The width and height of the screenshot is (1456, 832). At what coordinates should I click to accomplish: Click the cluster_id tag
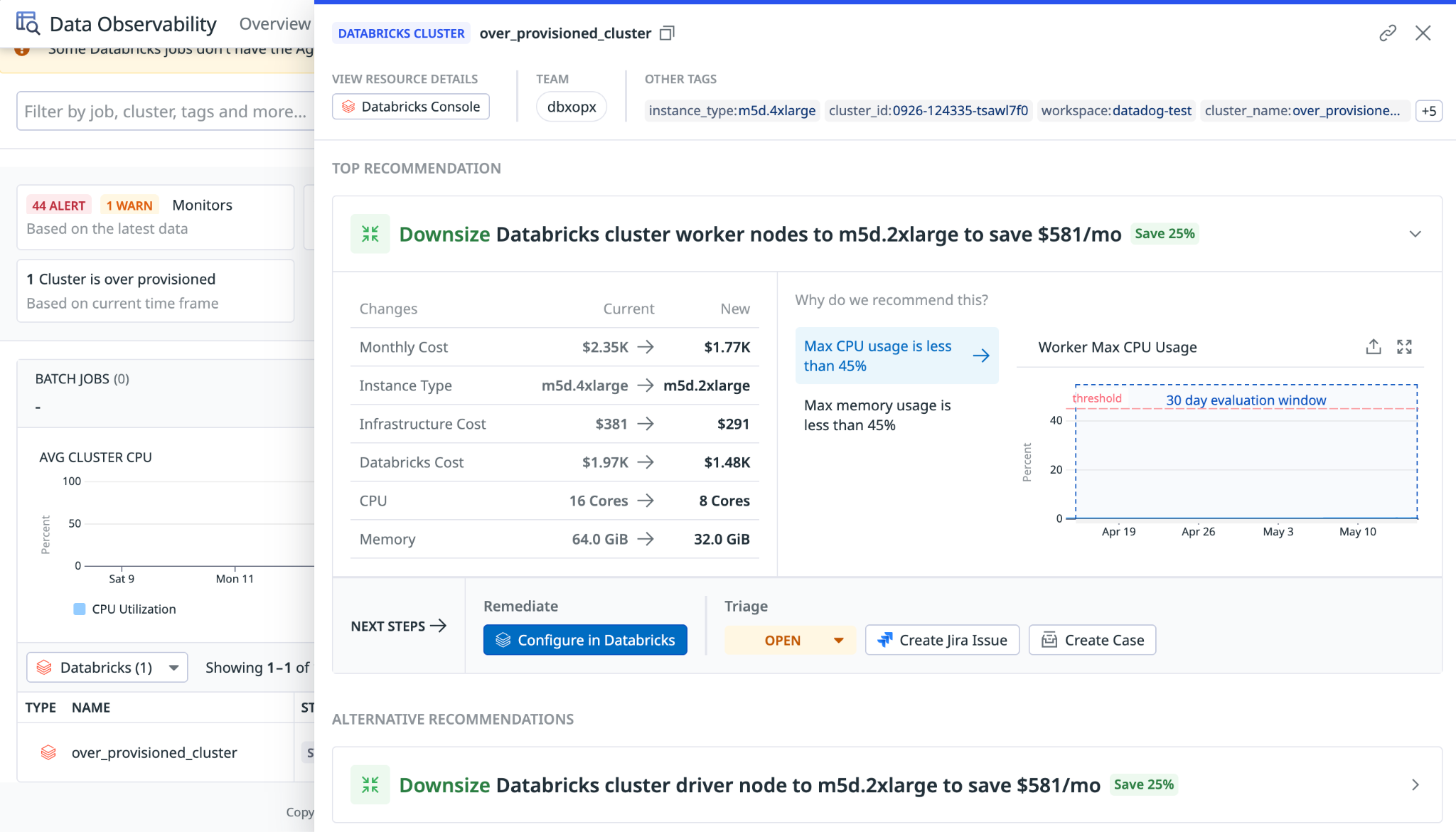(928, 111)
